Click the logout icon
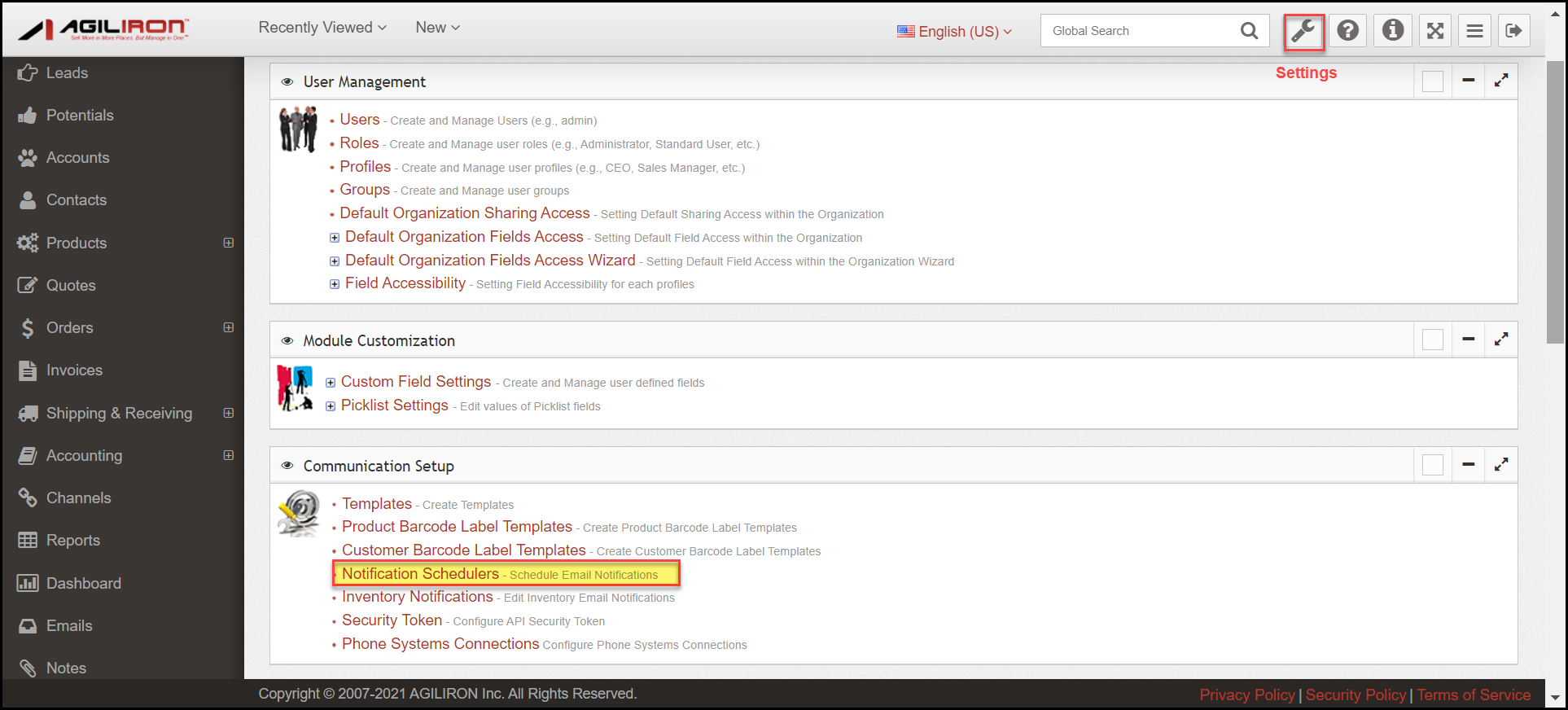The height and width of the screenshot is (710, 1568). tap(1514, 31)
